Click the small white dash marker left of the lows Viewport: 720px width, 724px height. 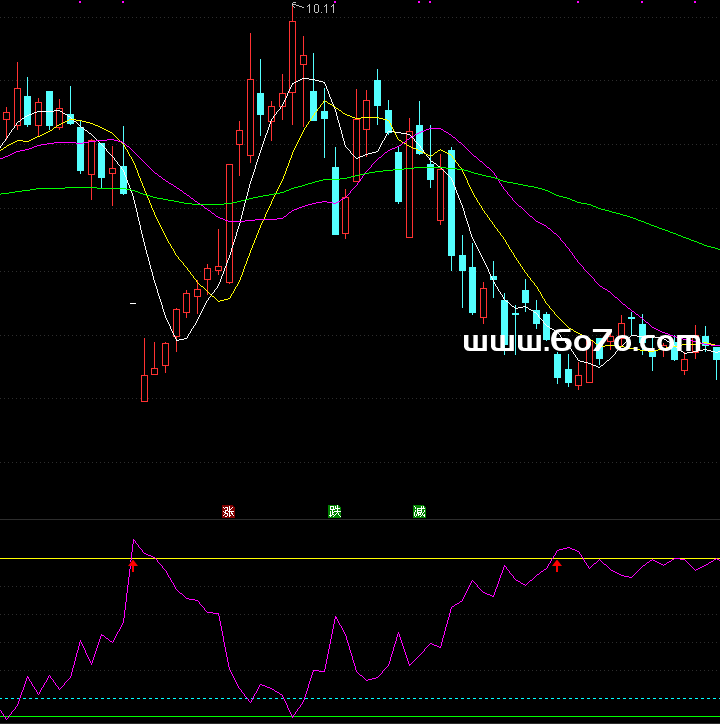pos(133,302)
